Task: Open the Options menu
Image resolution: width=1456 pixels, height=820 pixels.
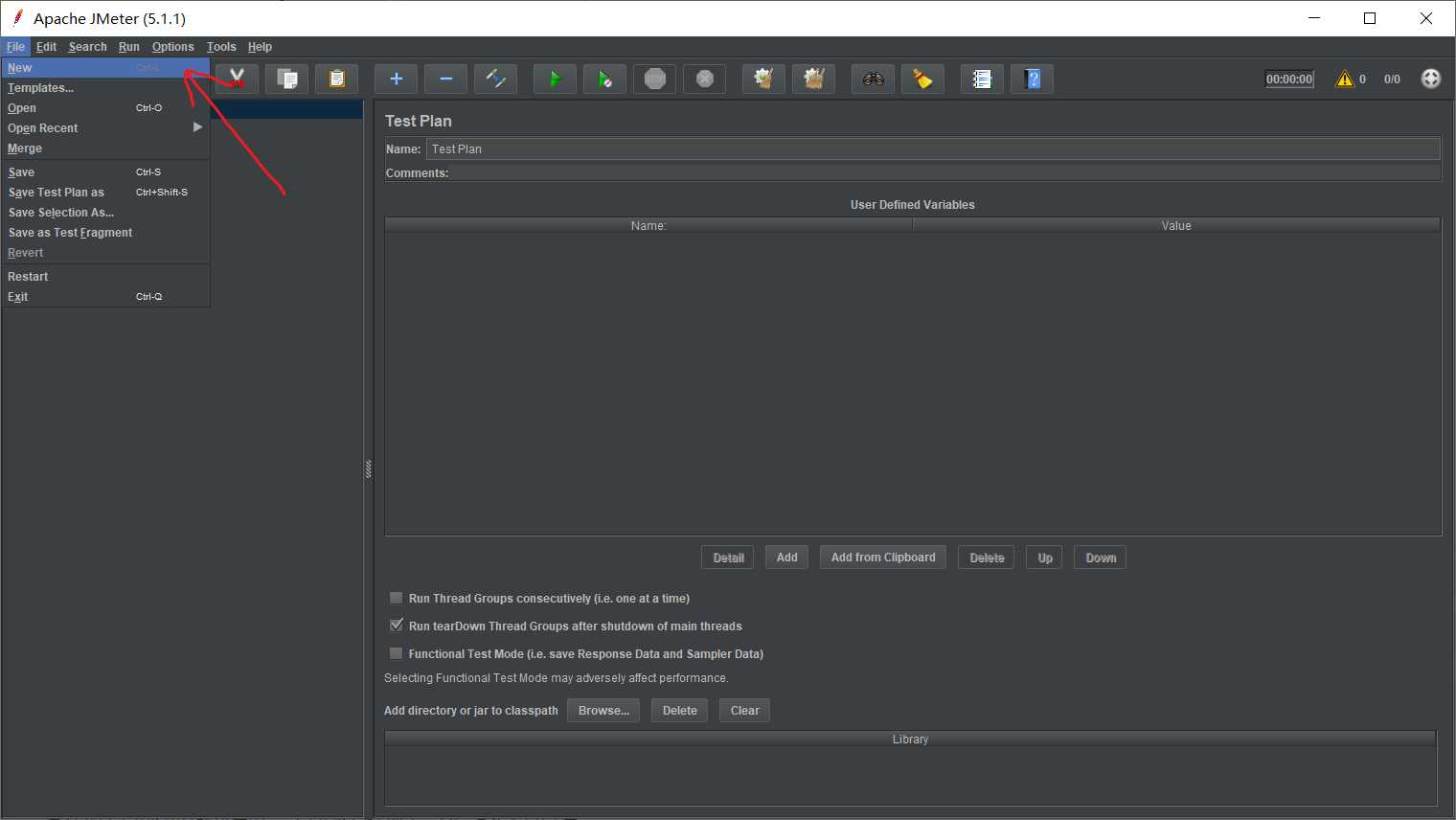Action: click(x=172, y=47)
